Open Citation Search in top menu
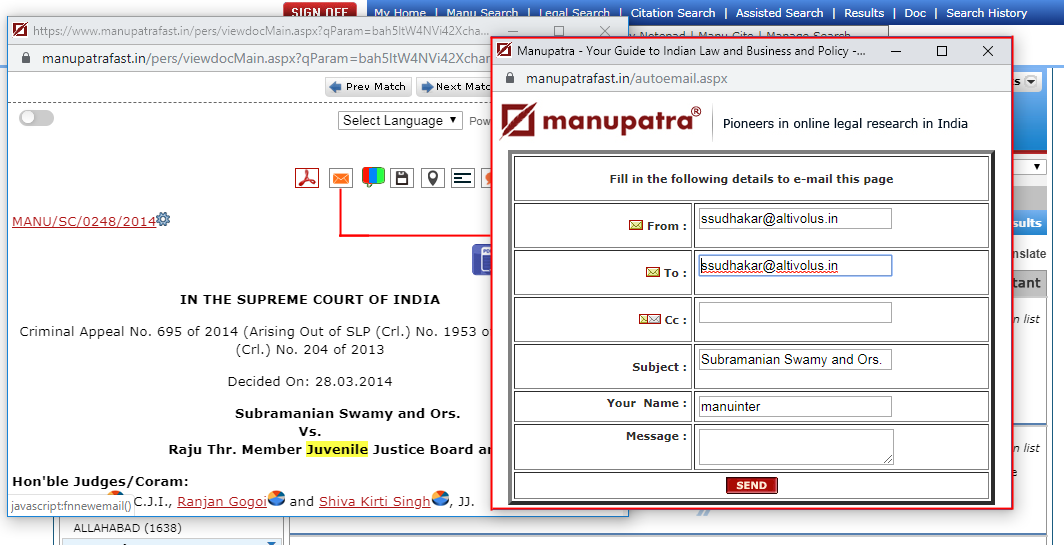 (x=673, y=13)
